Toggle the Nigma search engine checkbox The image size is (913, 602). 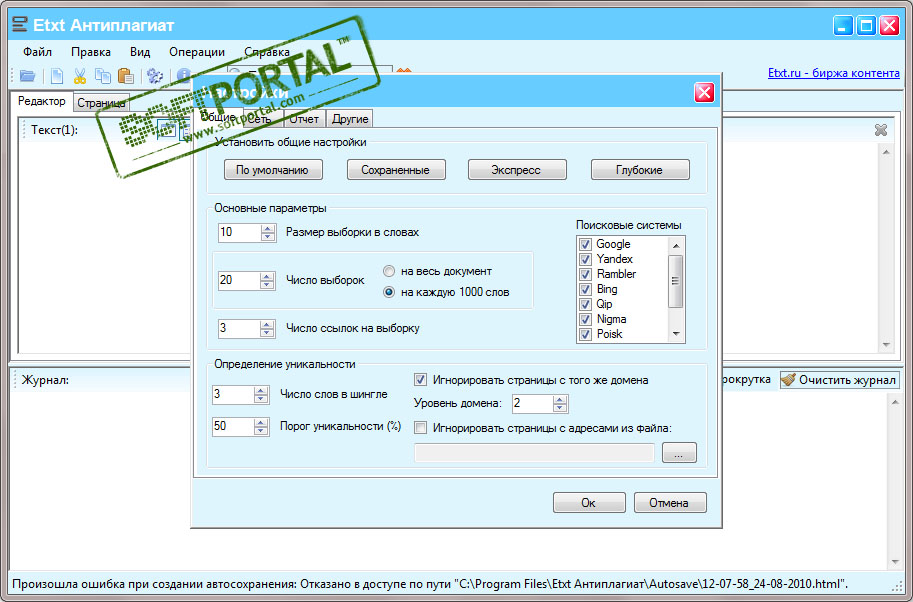click(586, 320)
